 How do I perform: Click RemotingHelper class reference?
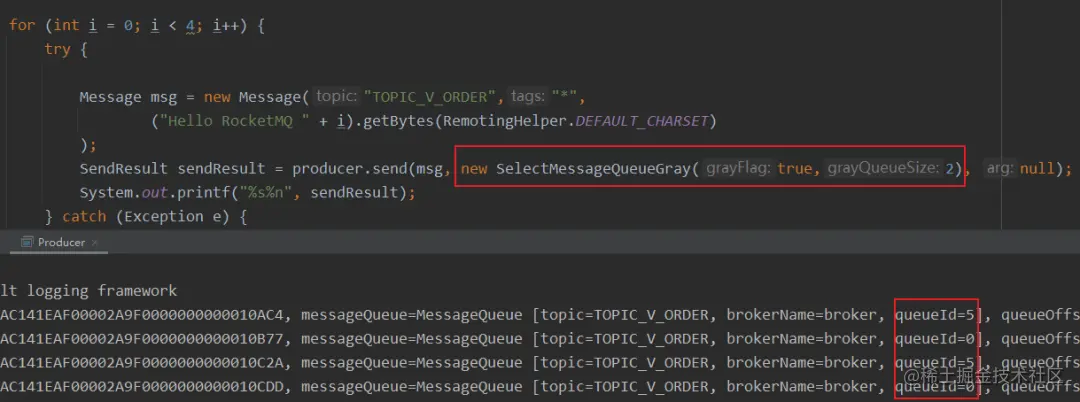(506, 122)
